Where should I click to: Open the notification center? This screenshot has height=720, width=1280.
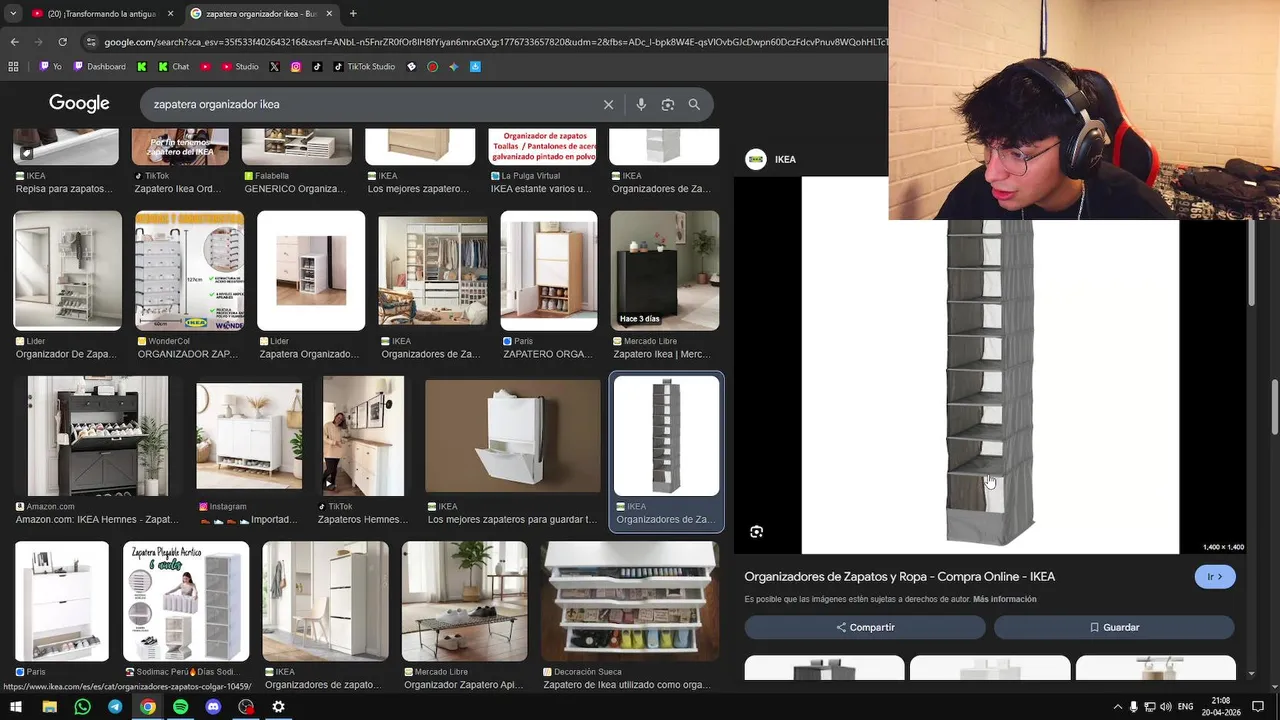click(x=1260, y=707)
